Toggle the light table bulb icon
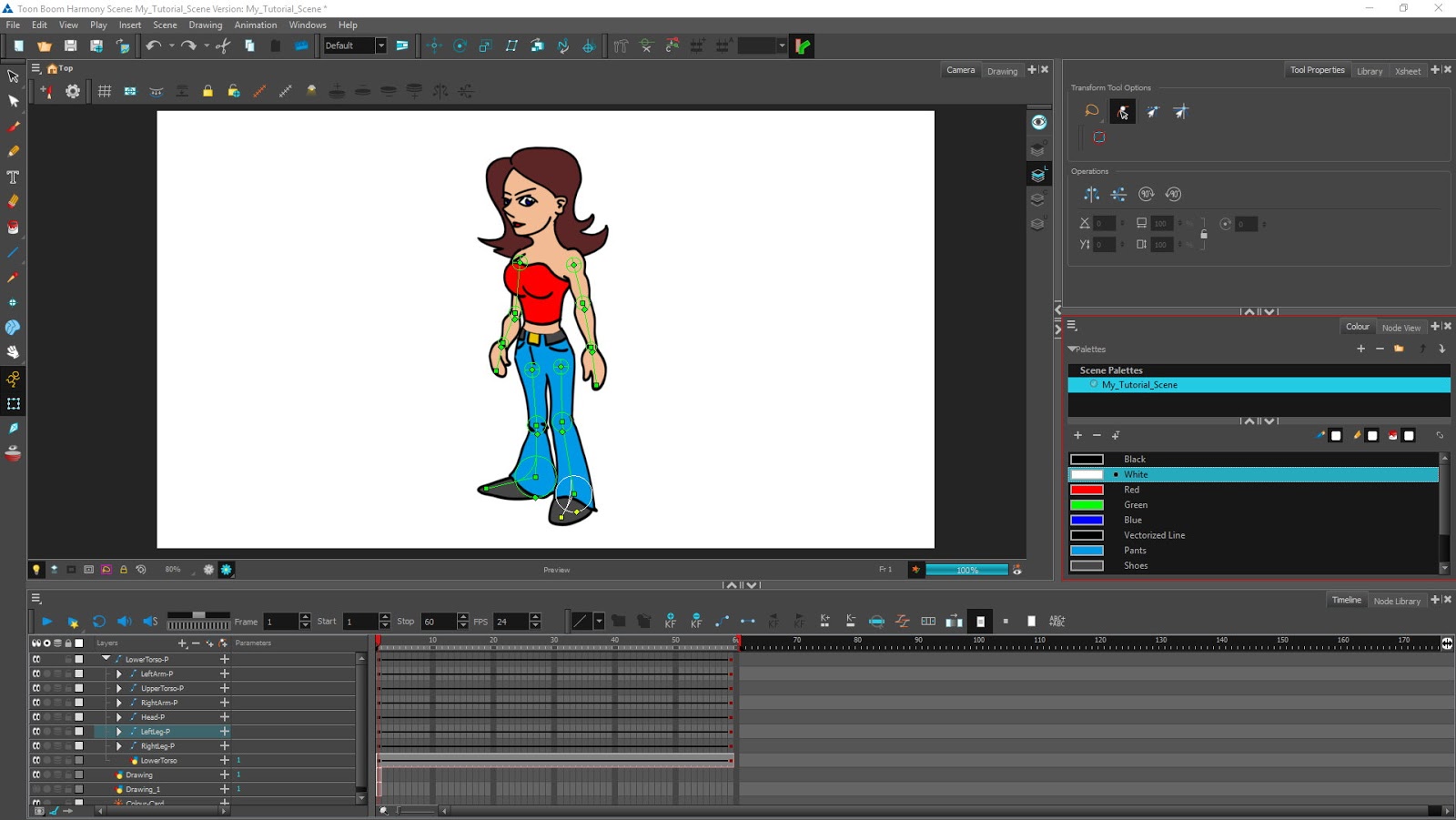 tap(36, 570)
